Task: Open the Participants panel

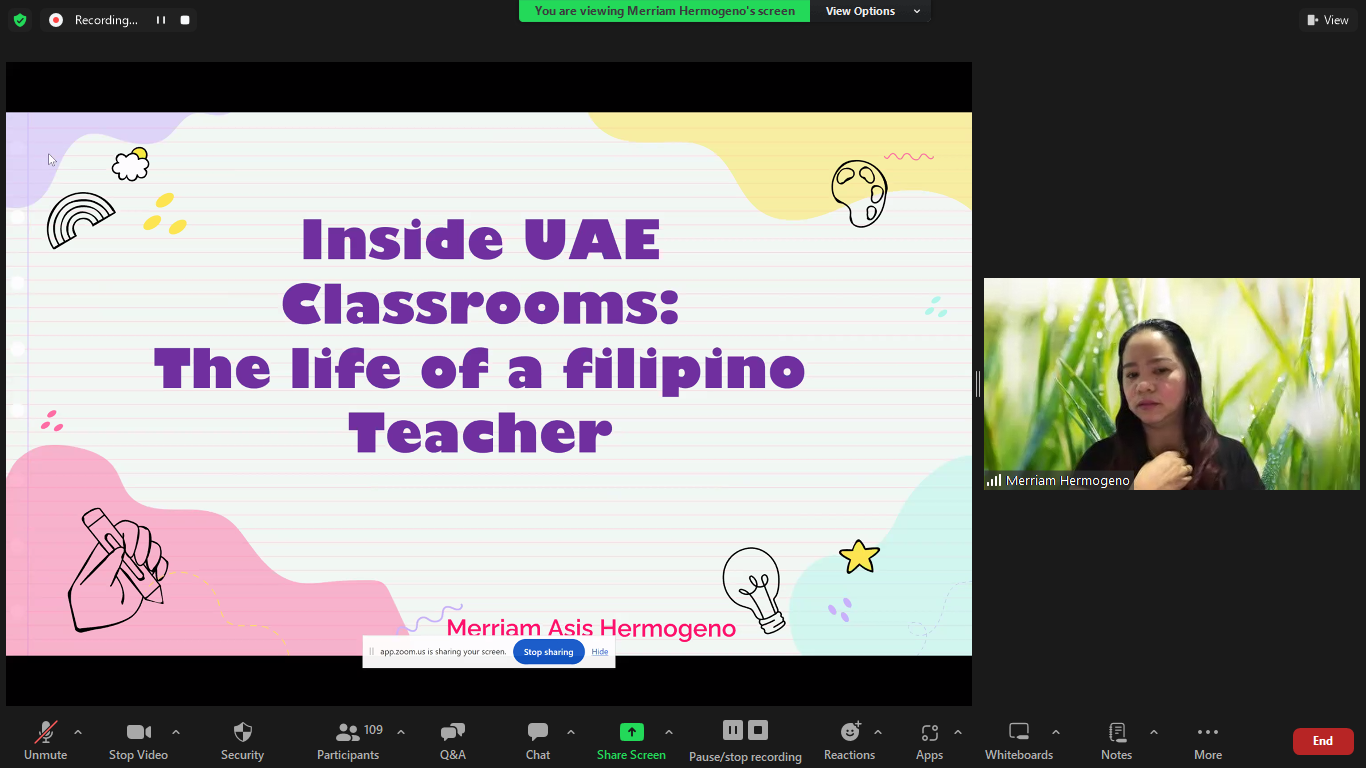Action: tap(348, 740)
